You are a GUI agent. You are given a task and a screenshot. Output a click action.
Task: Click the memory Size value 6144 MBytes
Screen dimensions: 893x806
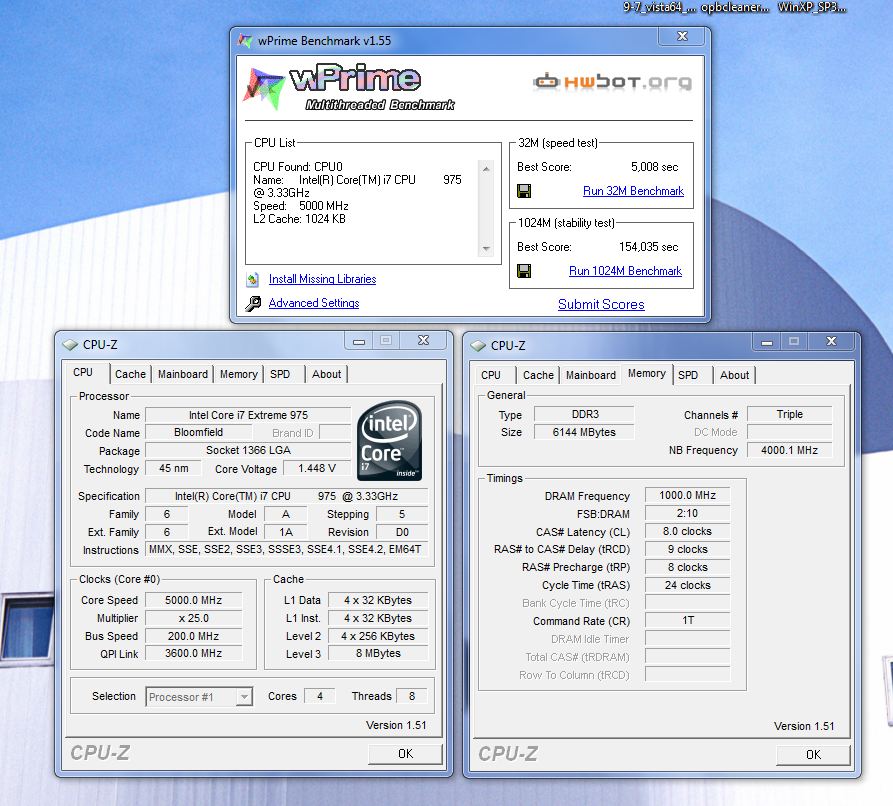click(x=584, y=432)
